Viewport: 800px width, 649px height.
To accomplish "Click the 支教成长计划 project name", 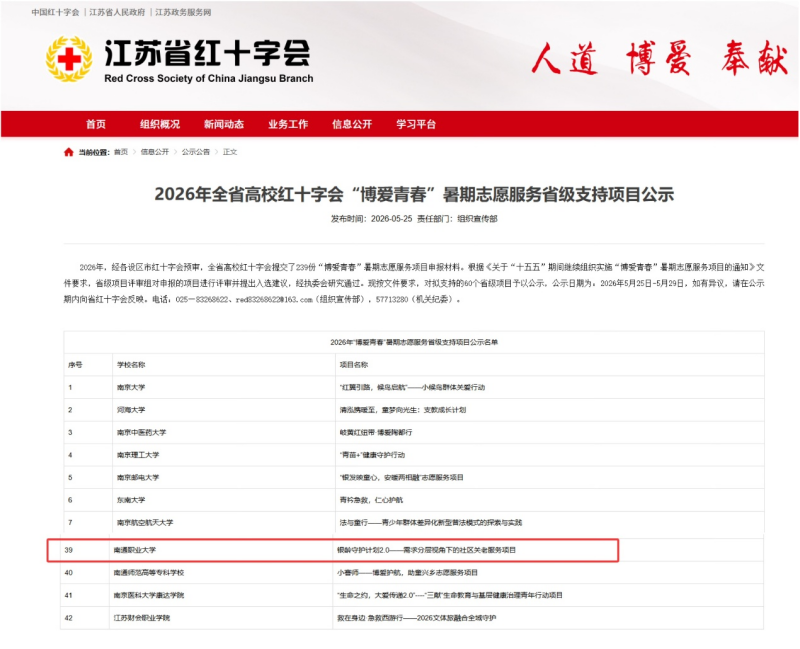I will tap(403, 410).
